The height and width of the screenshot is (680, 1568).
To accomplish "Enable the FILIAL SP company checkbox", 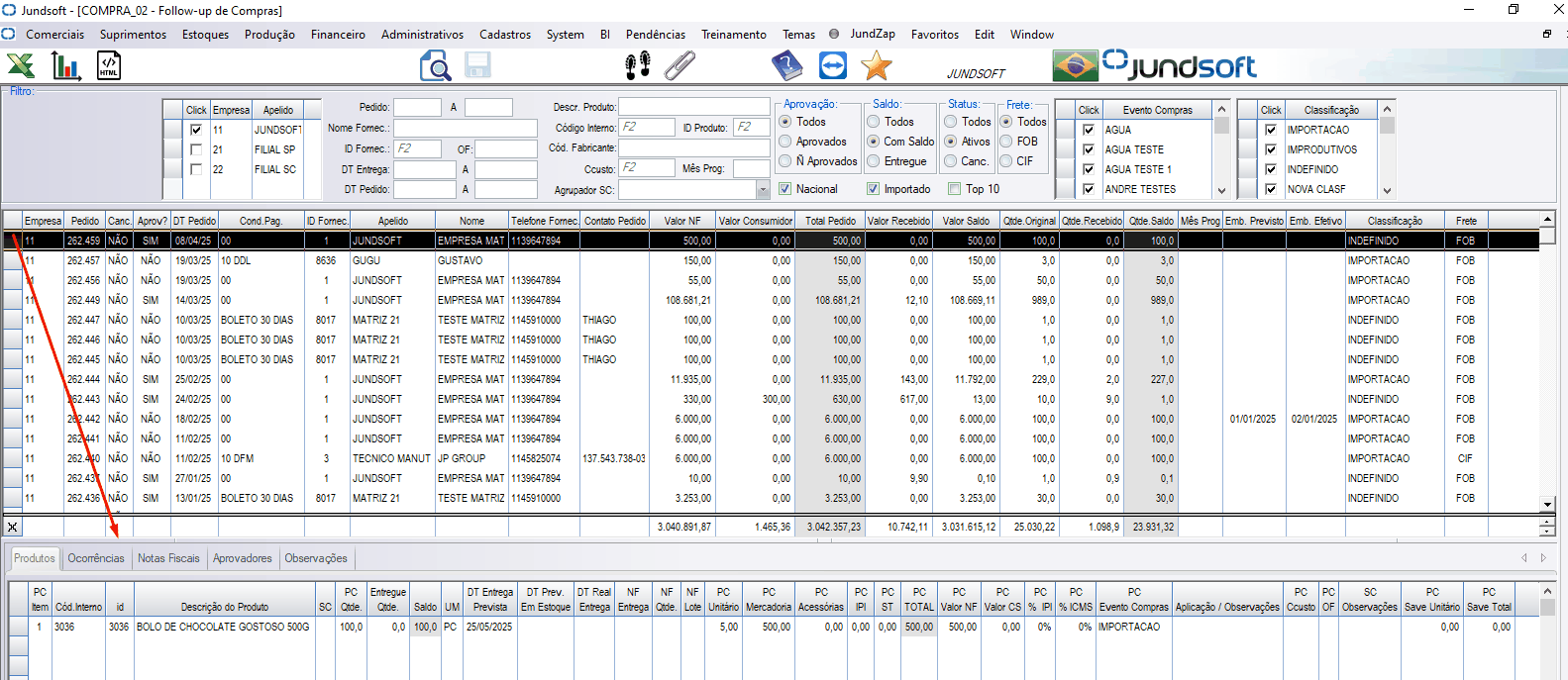I will pyautogui.click(x=196, y=149).
